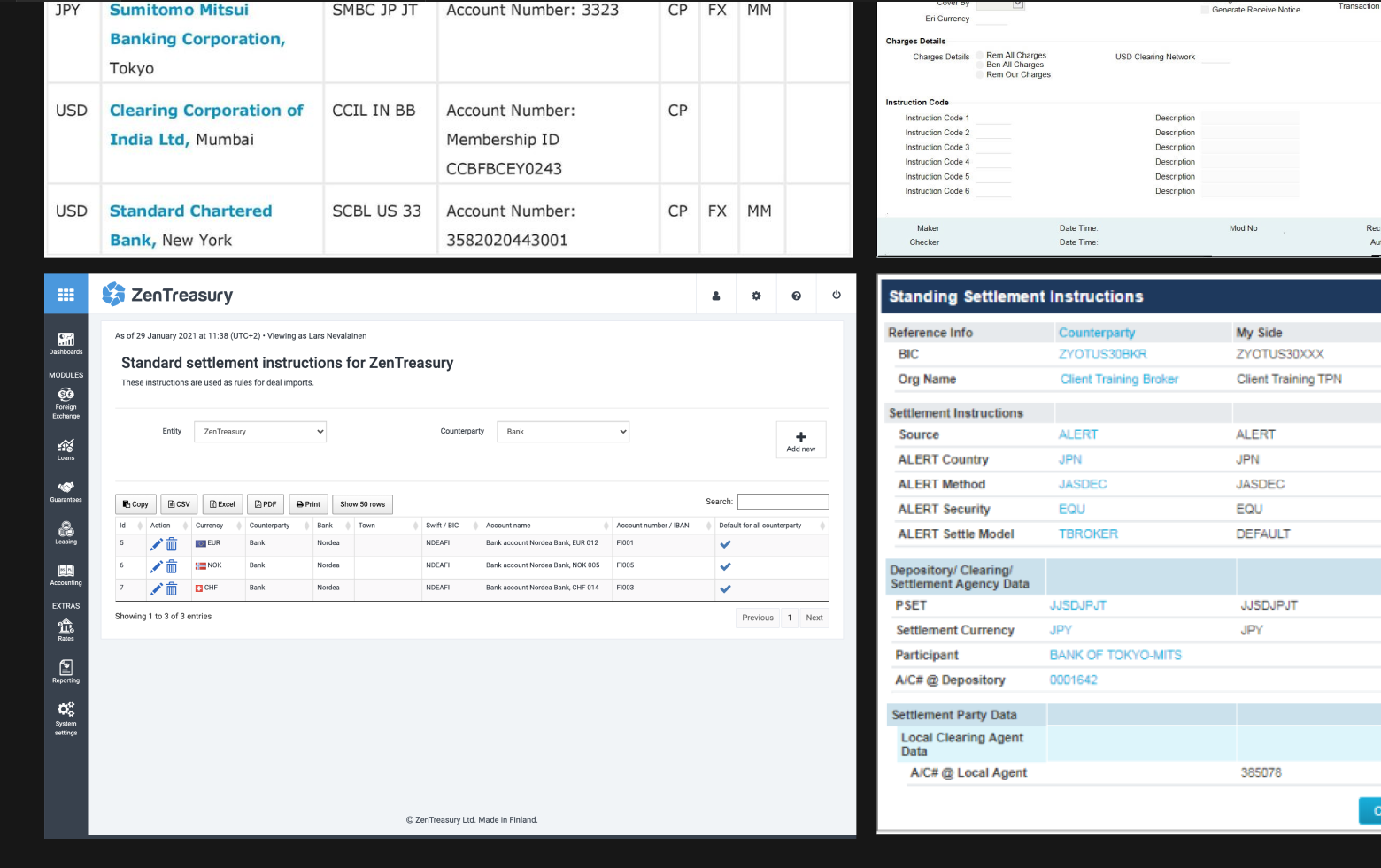The height and width of the screenshot is (868, 1381).
Task: Click the help question mark icon
Action: point(796,296)
